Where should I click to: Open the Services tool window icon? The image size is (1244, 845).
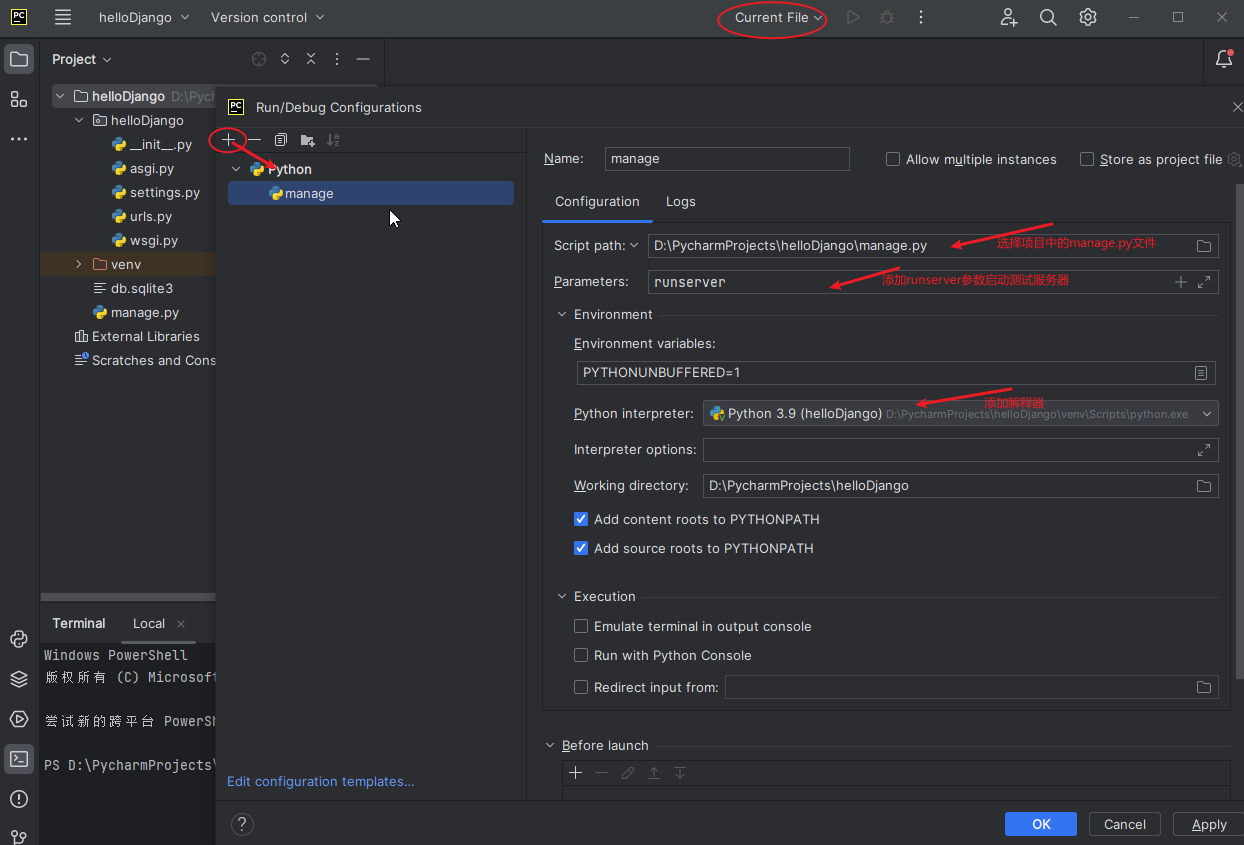click(19, 719)
